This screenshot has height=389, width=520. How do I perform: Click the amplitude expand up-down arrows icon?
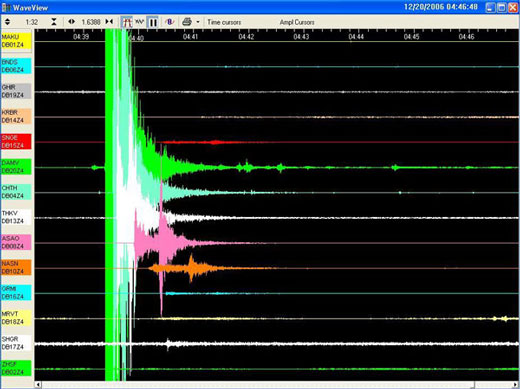(x=7, y=22)
